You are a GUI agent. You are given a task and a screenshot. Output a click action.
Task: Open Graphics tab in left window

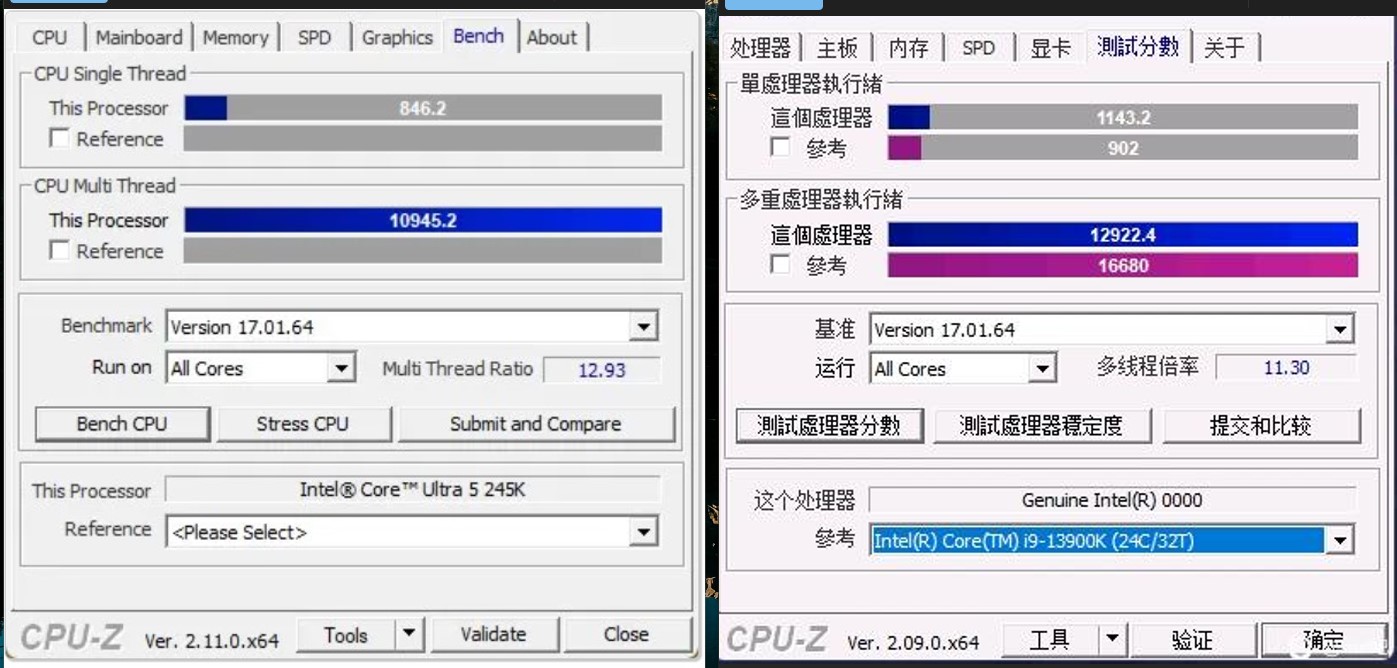(397, 38)
